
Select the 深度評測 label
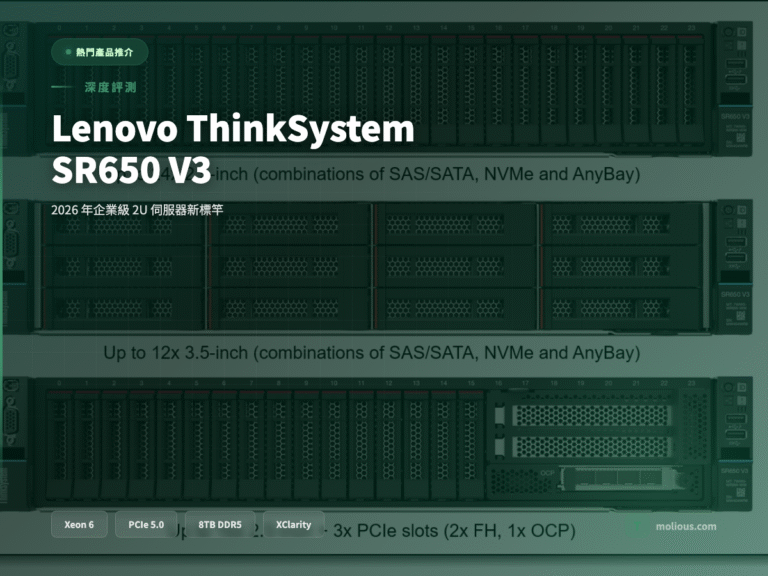click(110, 87)
